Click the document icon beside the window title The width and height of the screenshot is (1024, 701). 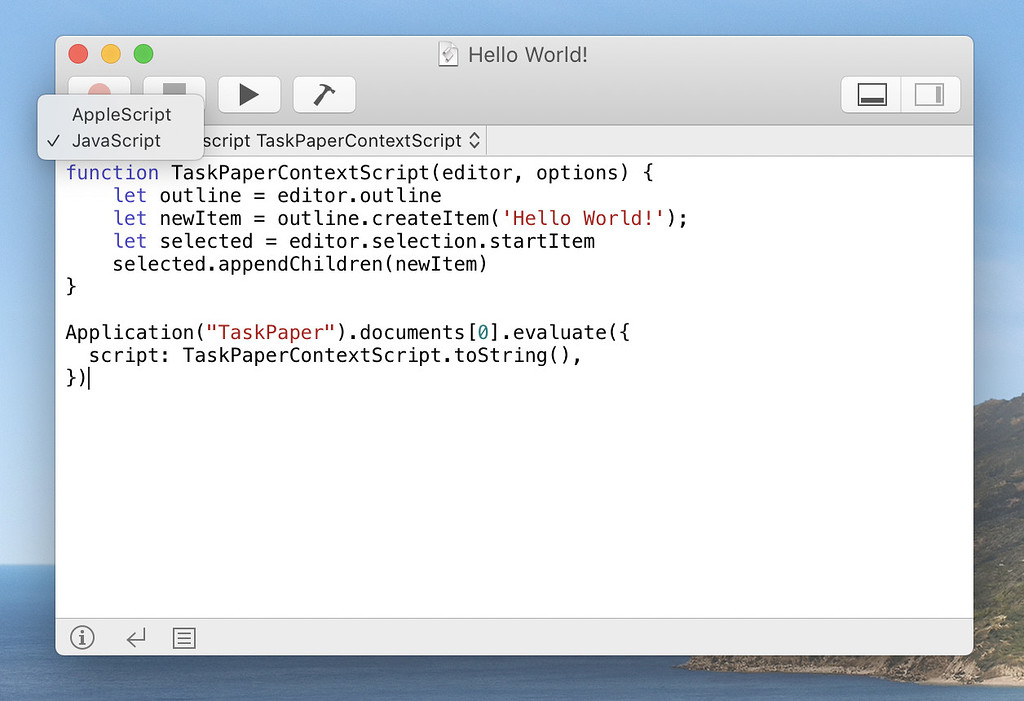click(449, 55)
